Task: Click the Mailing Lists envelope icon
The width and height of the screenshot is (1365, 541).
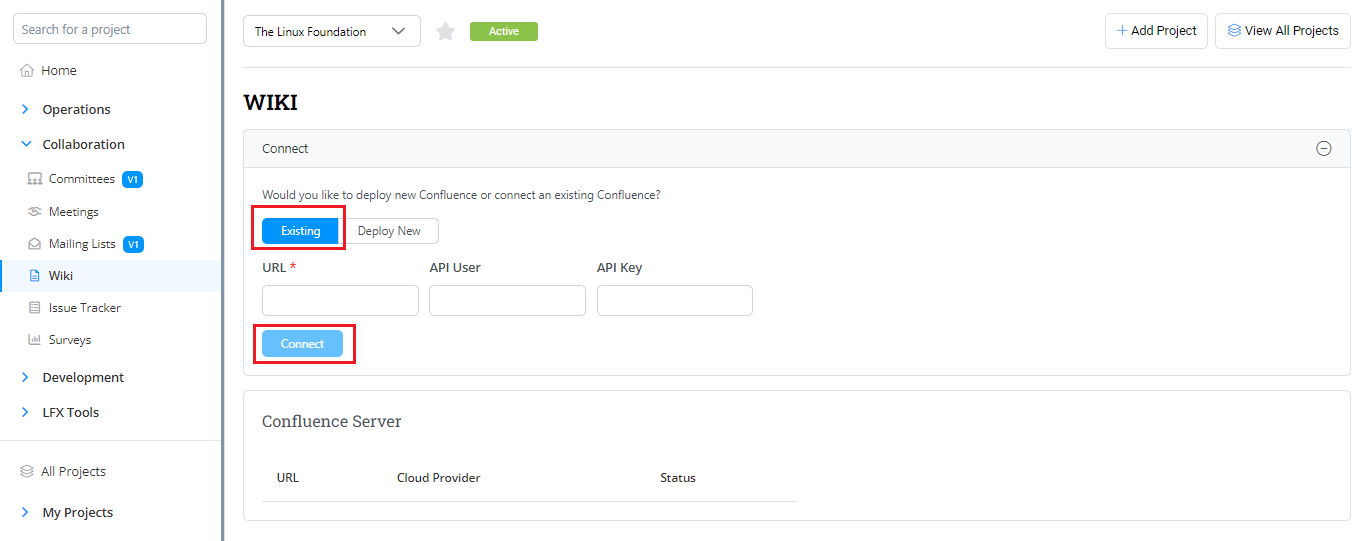Action: click(x=35, y=244)
